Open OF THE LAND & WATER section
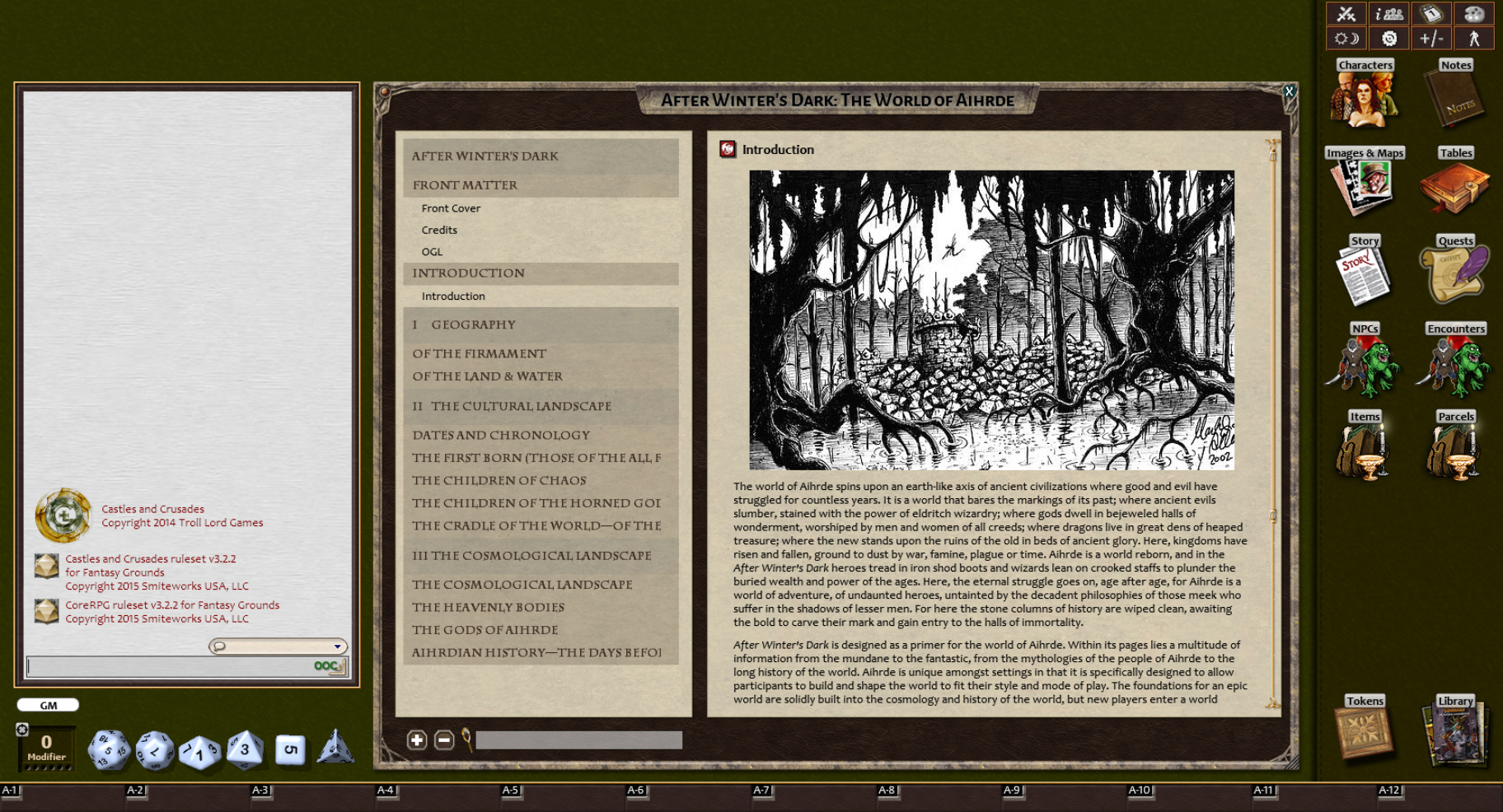The image size is (1503, 812). click(541, 376)
